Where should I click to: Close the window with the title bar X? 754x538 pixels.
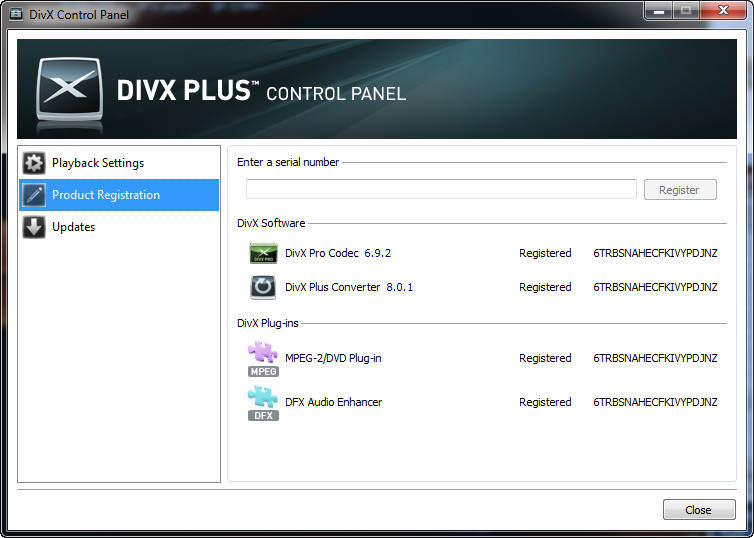click(x=723, y=11)
